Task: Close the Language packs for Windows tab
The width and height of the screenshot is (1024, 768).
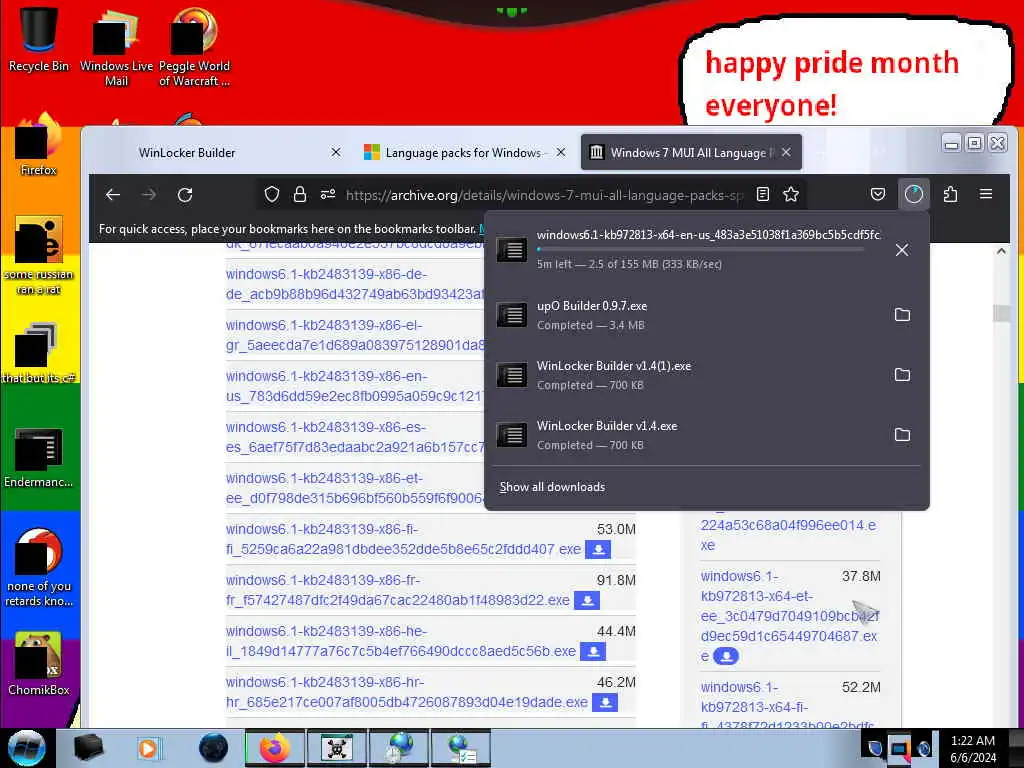Action: pos(561,152)
